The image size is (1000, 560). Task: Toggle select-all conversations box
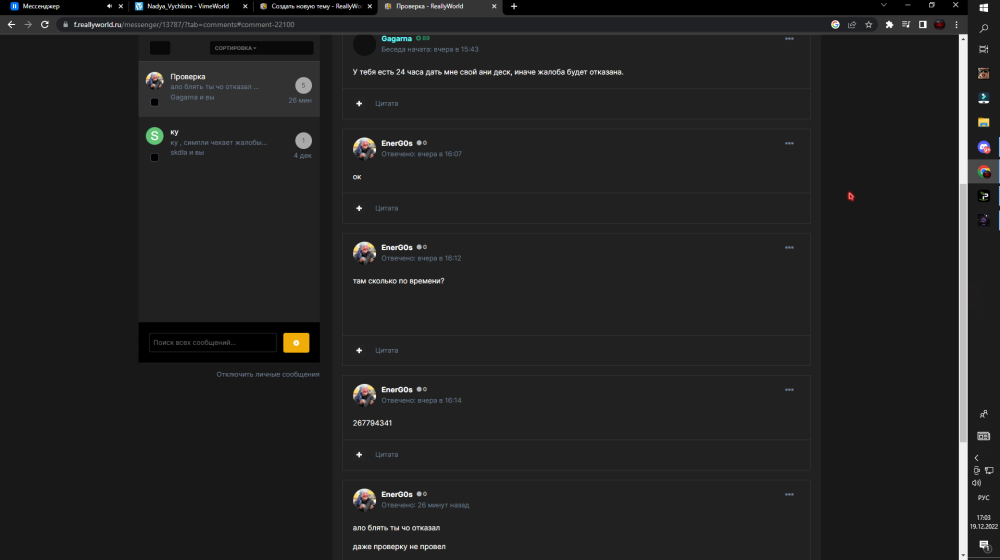click(160, 48)
